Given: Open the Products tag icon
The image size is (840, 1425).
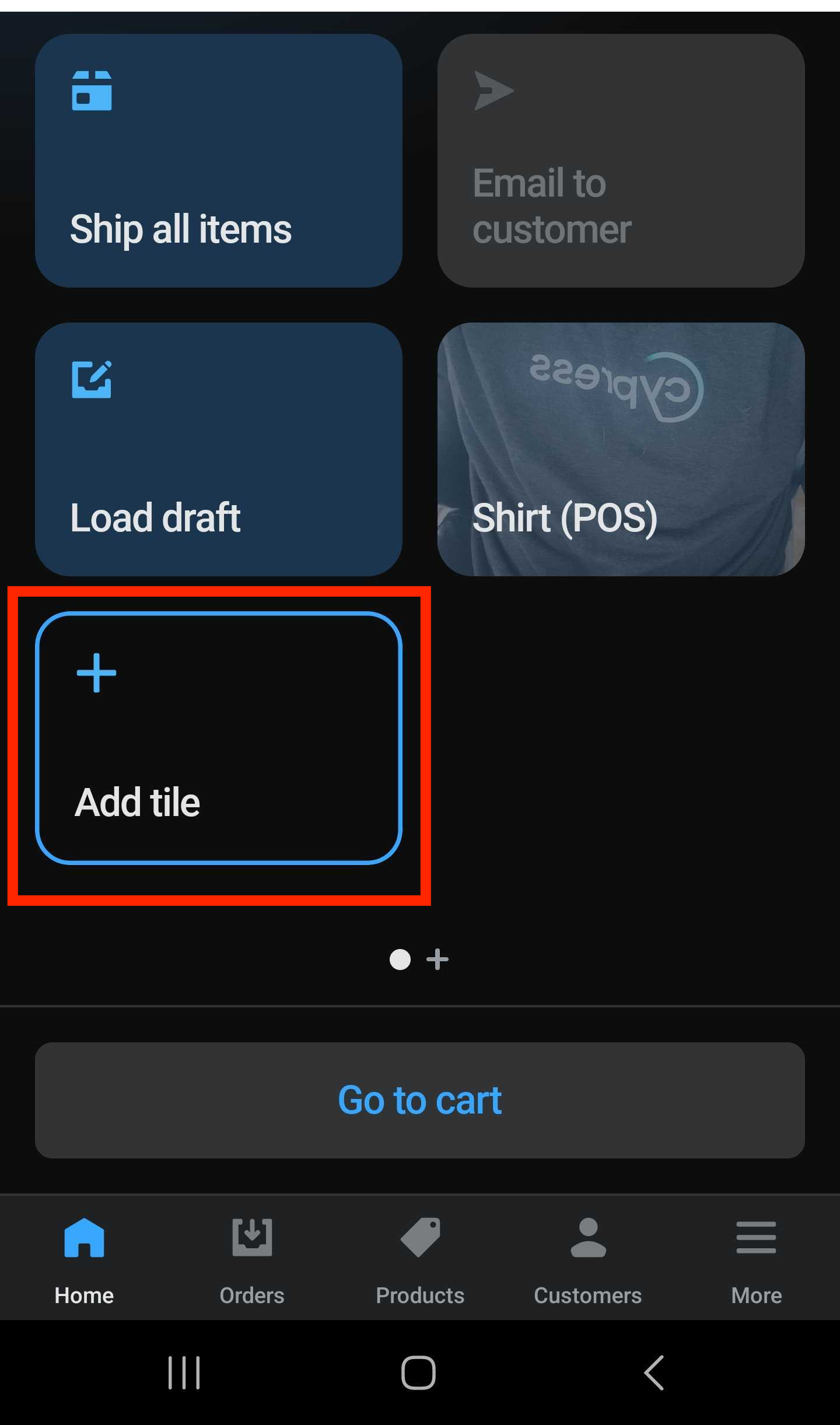Looking at the screenshot, I should [x=420, y=1237].
